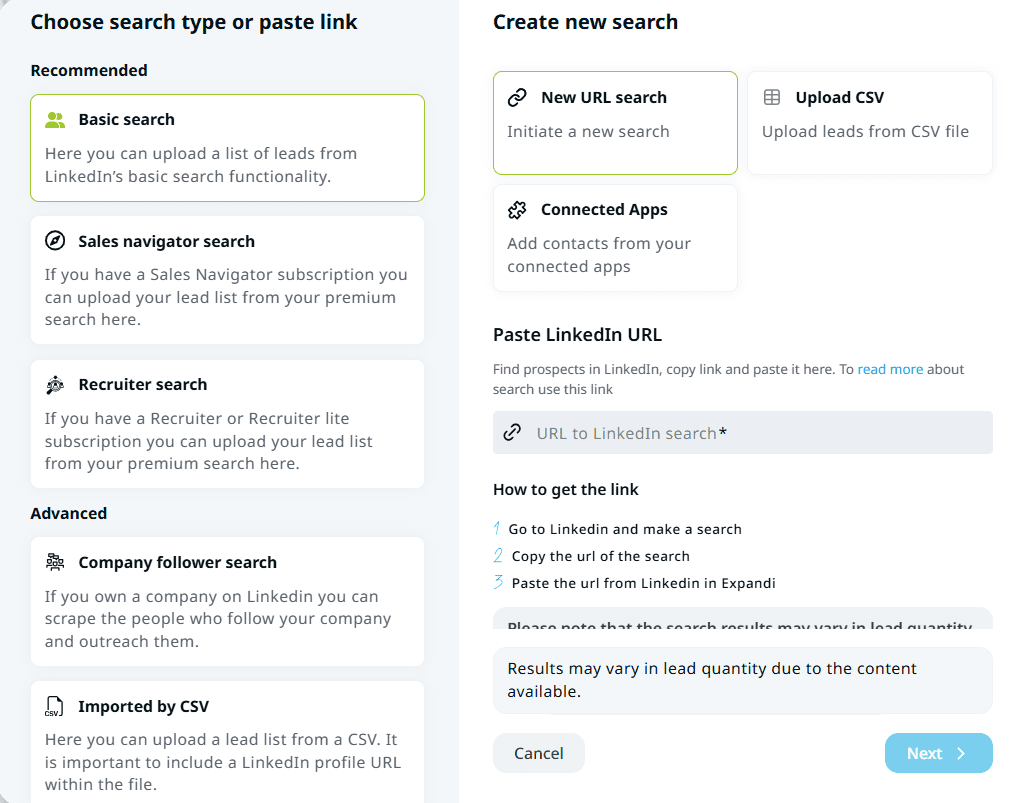Choose the Imported by CSV option
The height and width of the screenshot is (803, 1021).
[227, 740]
